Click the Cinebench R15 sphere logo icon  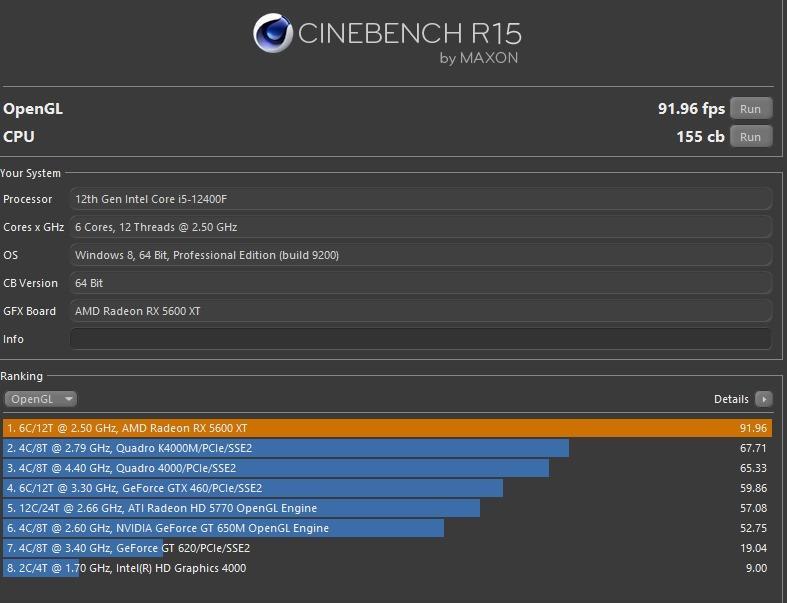tap(273, 33)
